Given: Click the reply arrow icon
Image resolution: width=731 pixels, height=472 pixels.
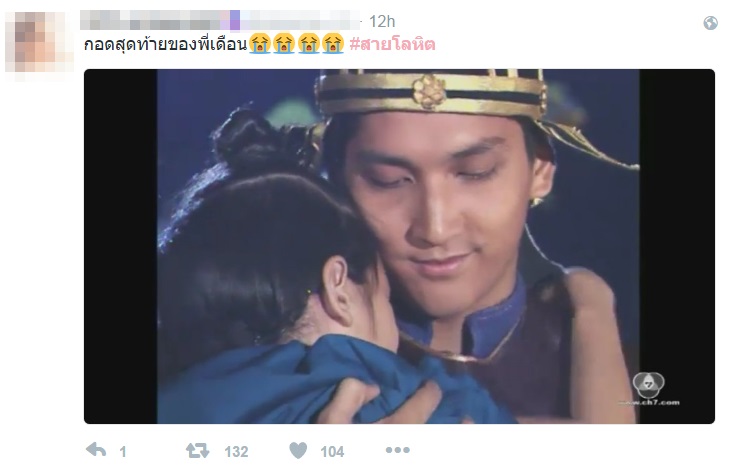Looking at the screenshot, I should pos(96,450).
